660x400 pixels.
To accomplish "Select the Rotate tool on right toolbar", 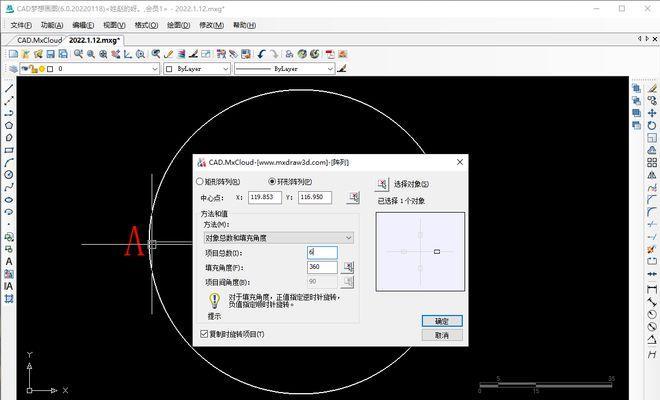I will coord(652,125).
